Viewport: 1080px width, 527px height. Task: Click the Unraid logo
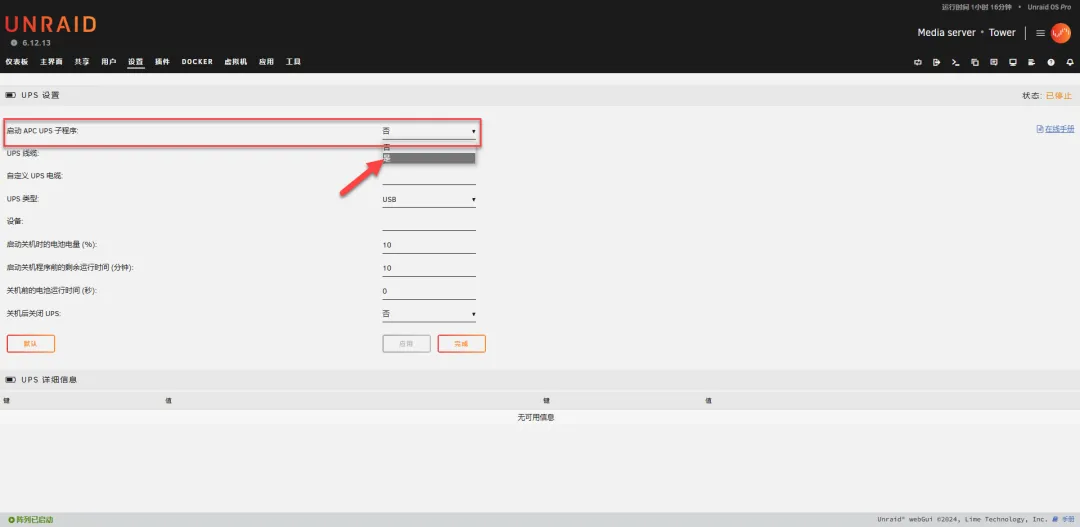50,25
